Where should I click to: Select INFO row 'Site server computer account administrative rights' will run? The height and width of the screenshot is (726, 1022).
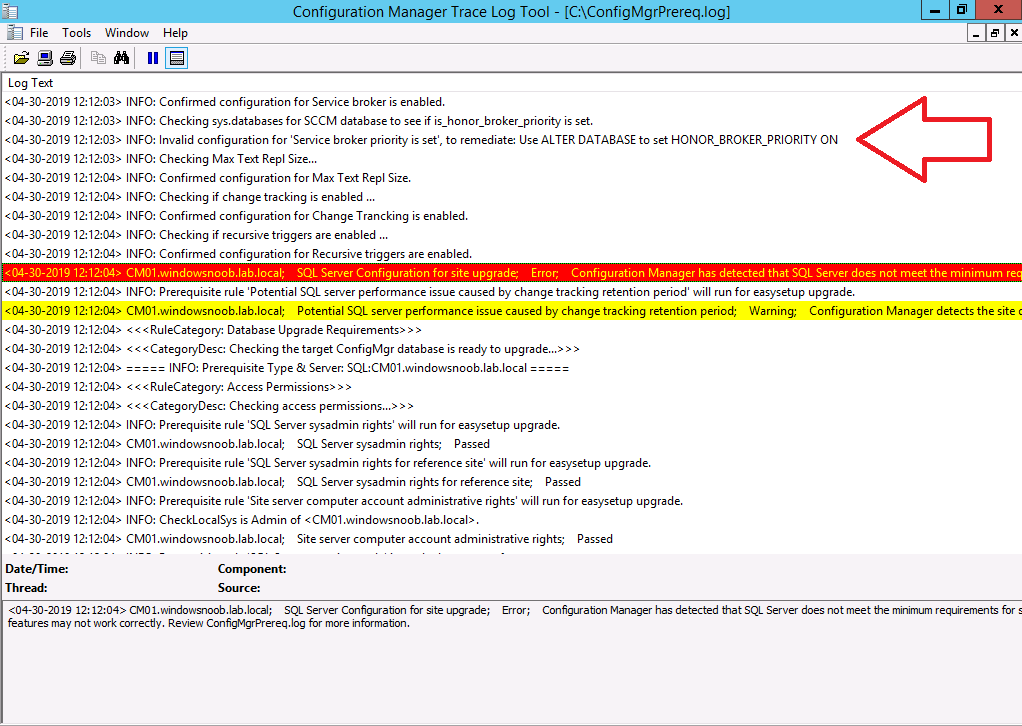[512, 501]
